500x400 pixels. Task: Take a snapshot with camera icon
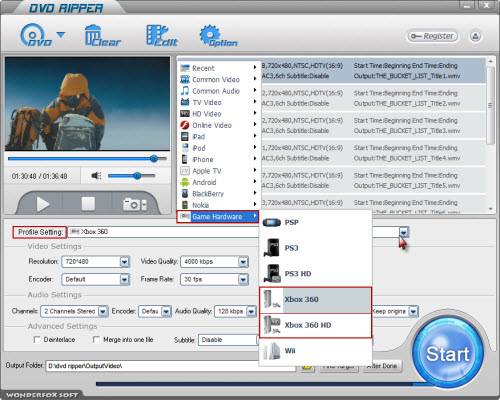(x=131, y=204)
